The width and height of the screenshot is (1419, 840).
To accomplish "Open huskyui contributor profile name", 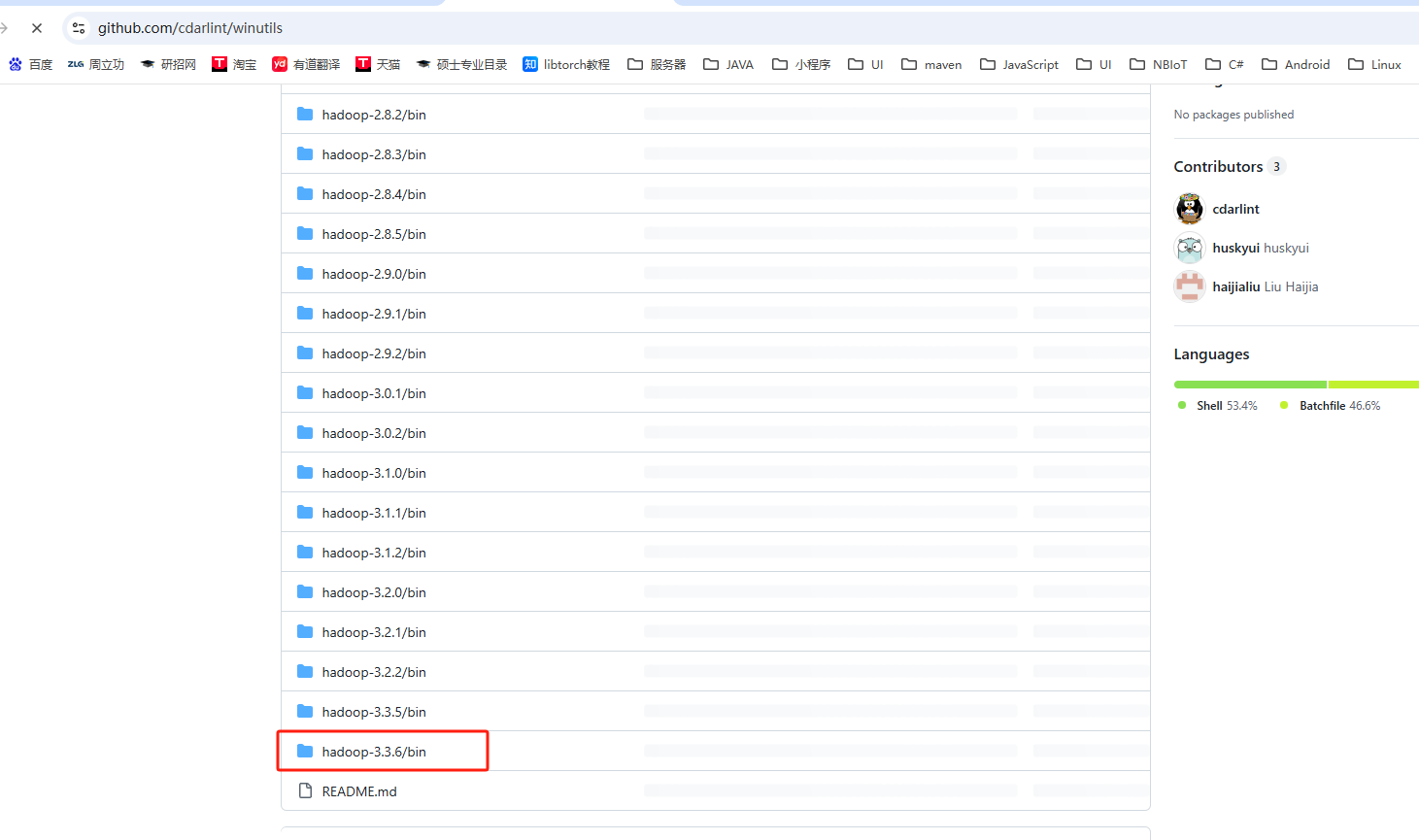I will [1261, 248].
